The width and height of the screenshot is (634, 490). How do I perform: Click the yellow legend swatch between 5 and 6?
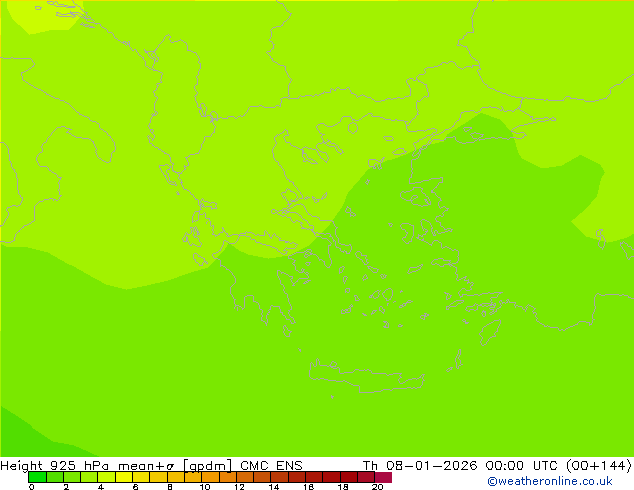click(x=124, y=477)
